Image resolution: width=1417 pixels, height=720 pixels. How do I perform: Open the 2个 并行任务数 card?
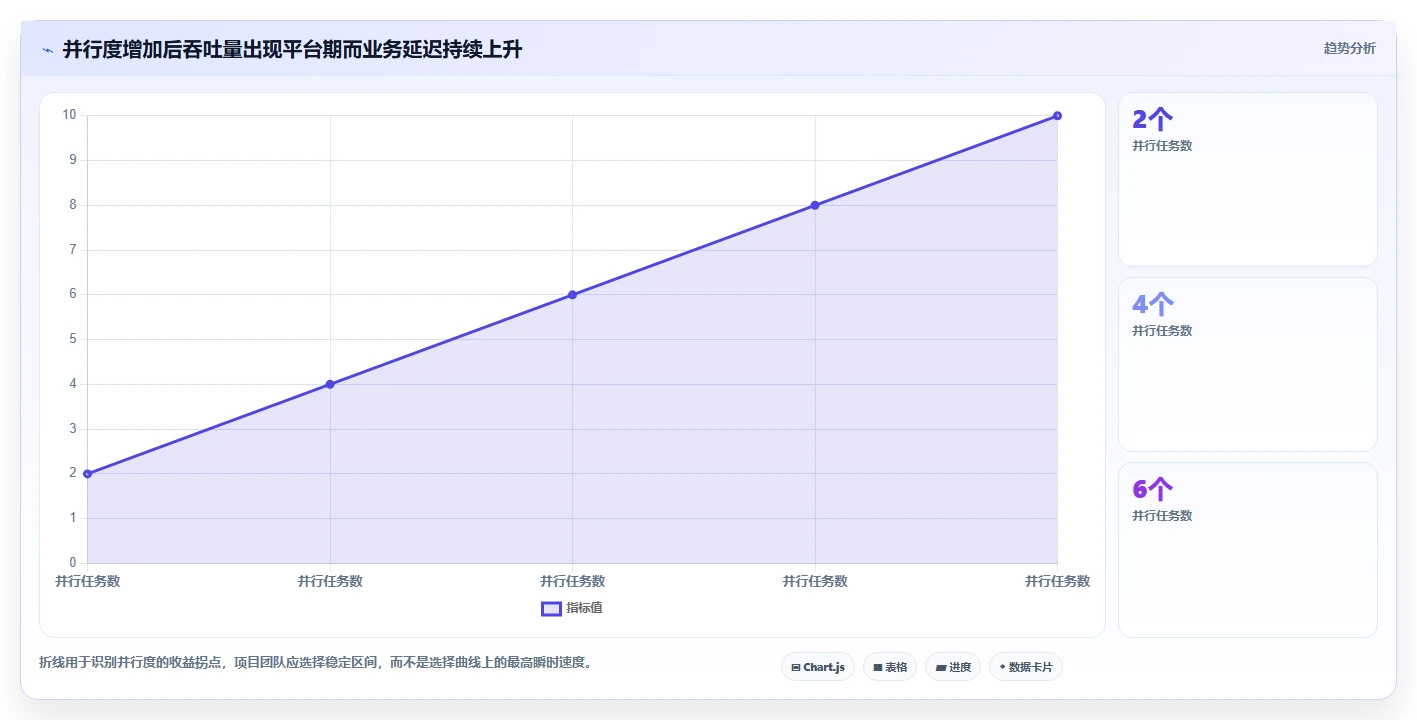pyautogui.click(x=1248, y=180)
